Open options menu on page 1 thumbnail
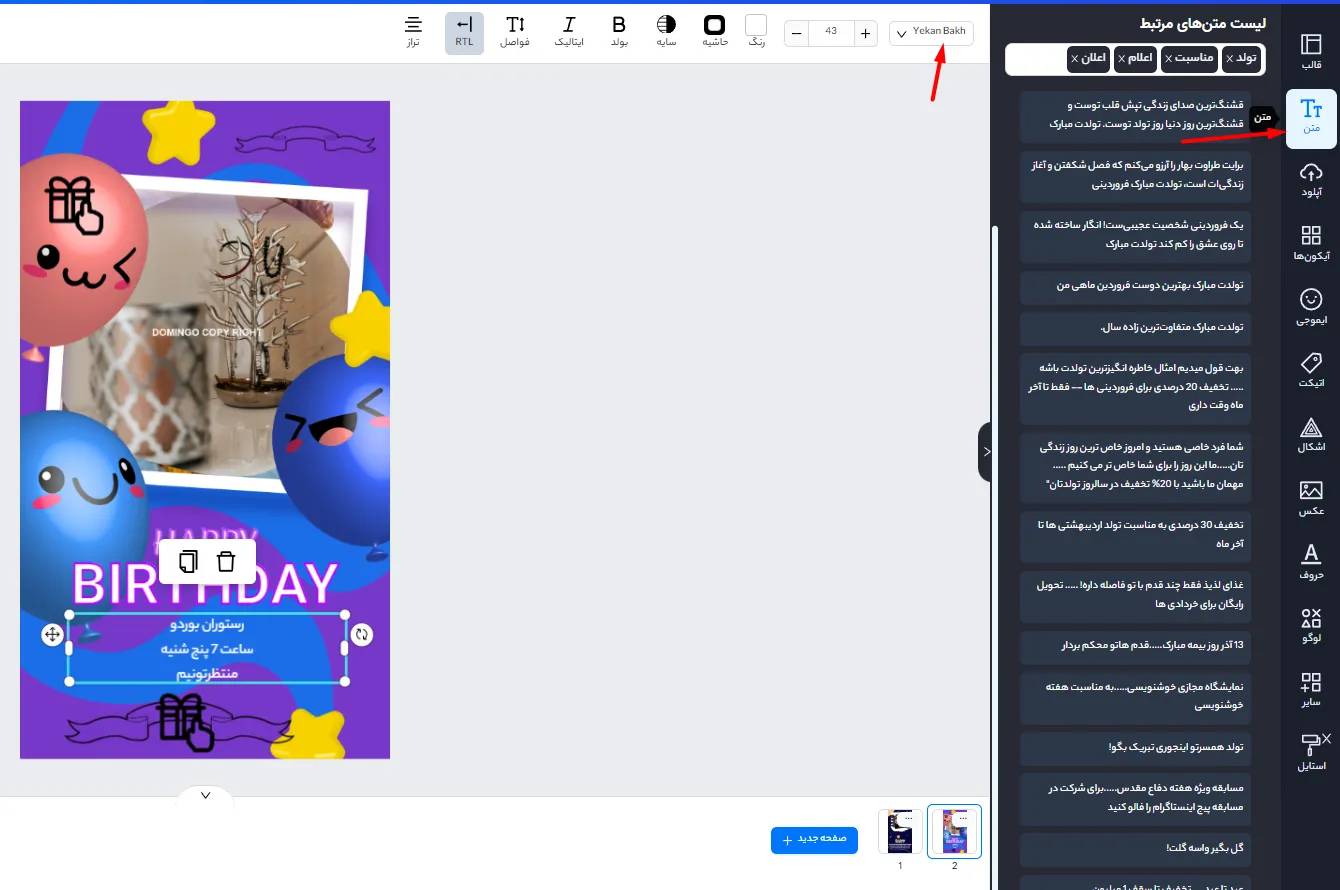Viewport: 1340px width, 890px height. click(x=908, y=819)
